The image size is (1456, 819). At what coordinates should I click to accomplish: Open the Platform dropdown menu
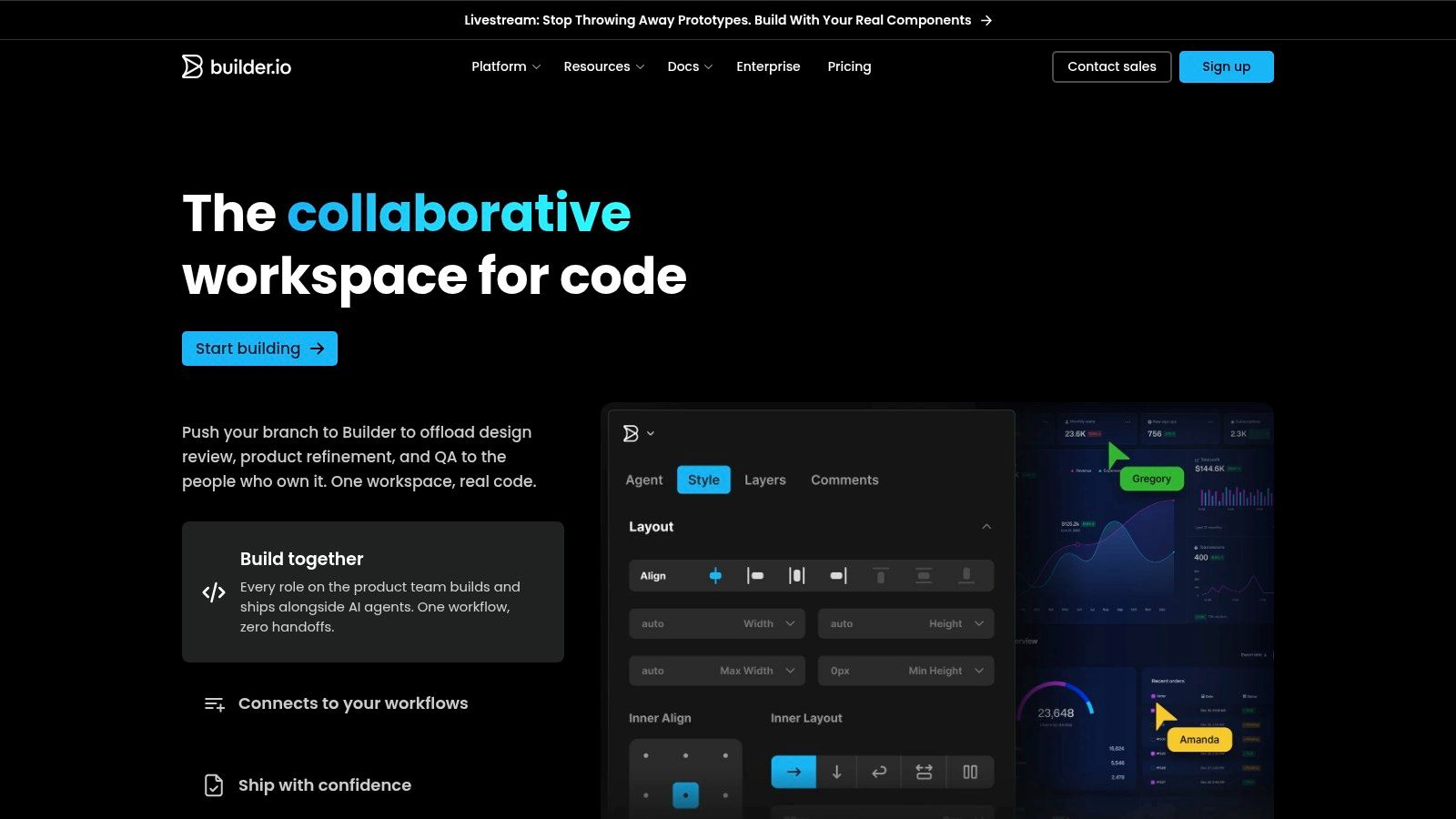pos(506,66)
